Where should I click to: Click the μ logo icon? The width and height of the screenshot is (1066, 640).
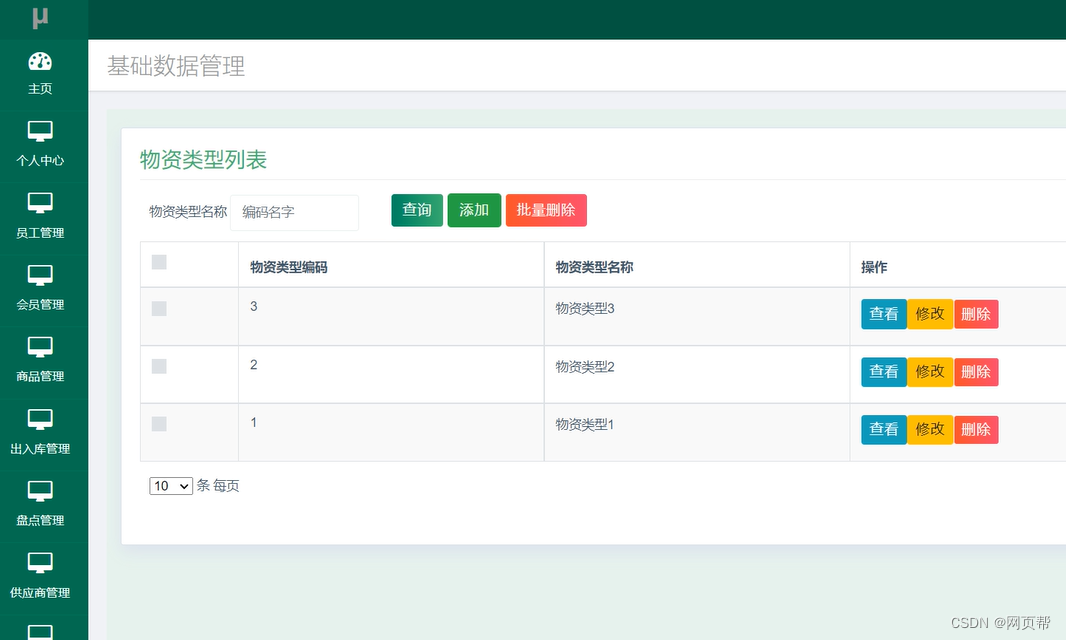(x=40, y=18)
